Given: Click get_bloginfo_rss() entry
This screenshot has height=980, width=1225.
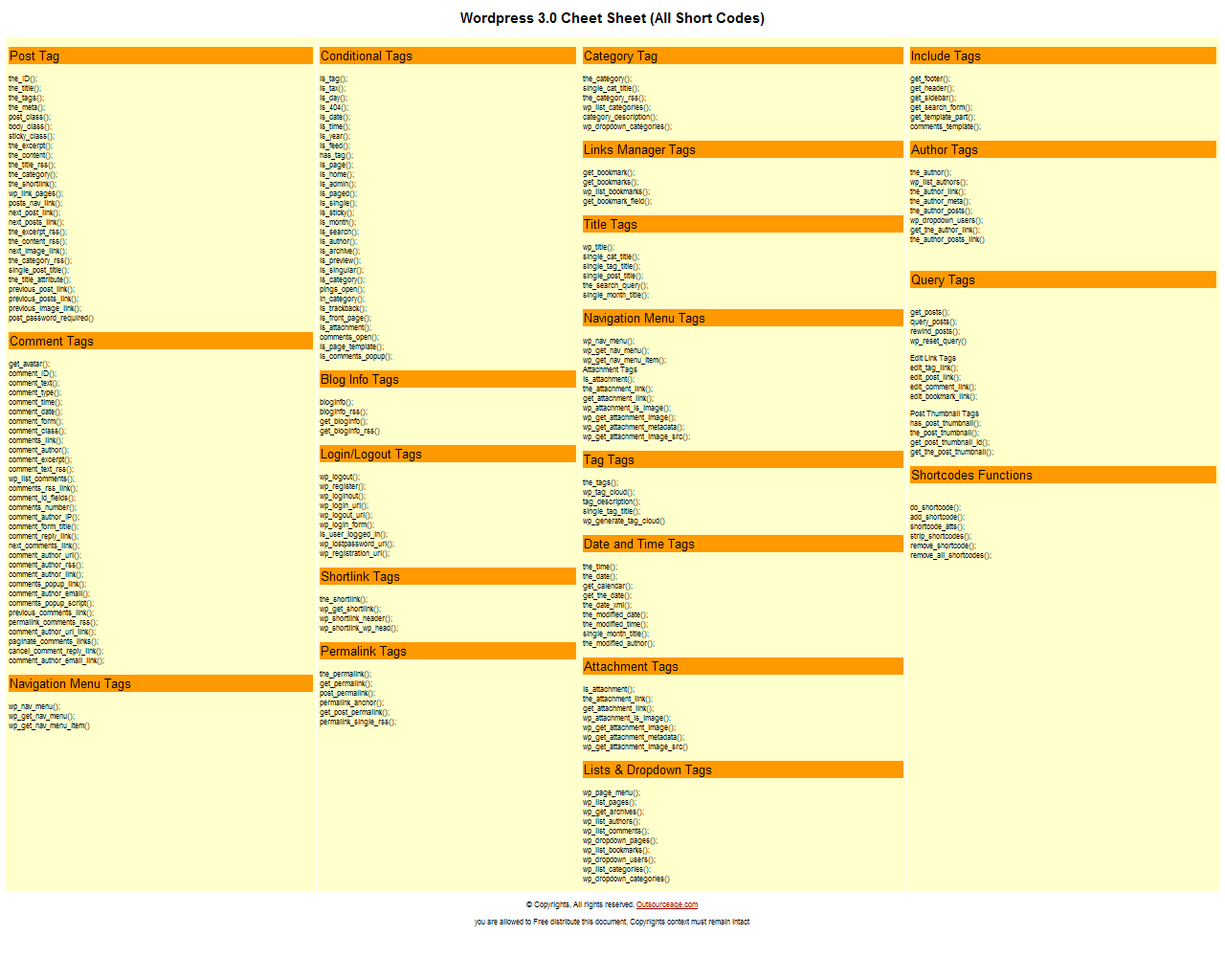Looking at the screenshot, I should [x=349, y=431].
